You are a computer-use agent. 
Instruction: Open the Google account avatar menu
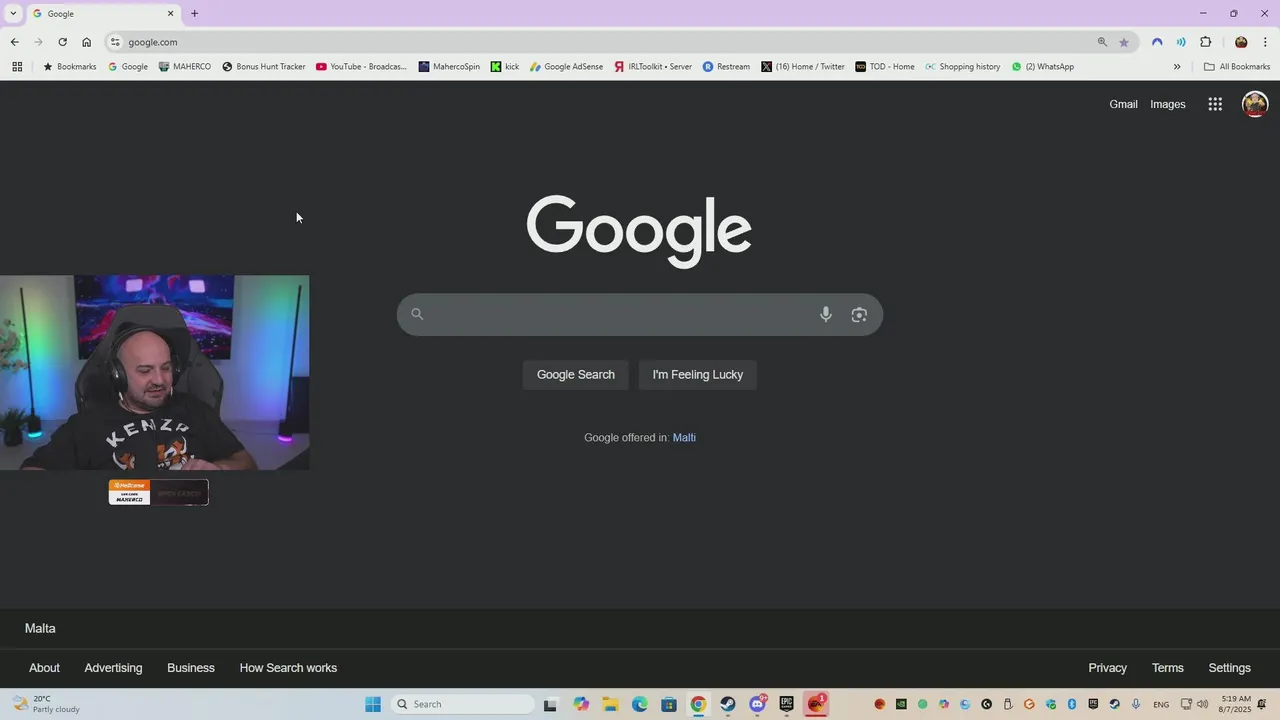[1255, 104]
